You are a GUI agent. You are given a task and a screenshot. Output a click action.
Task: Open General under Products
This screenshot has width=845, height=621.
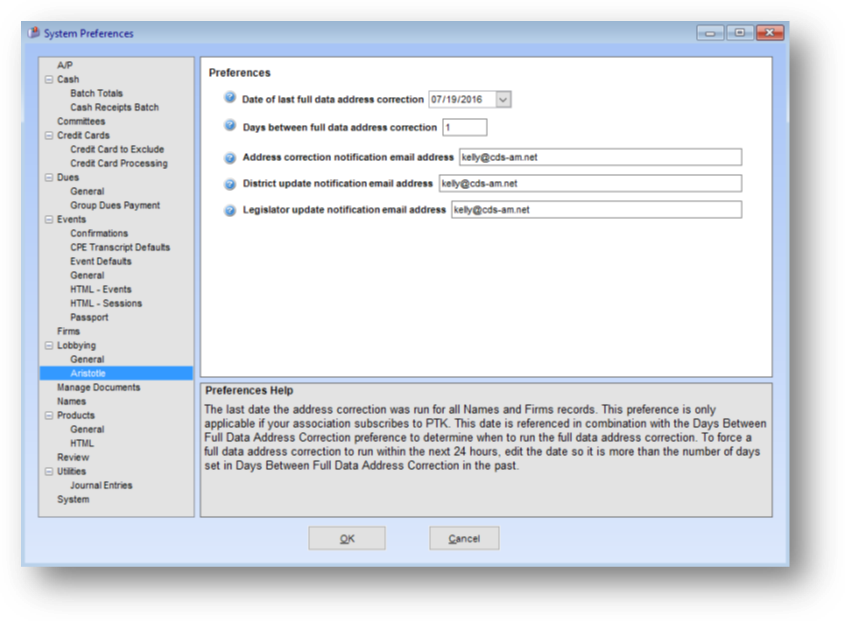click(x=87, y=430)
